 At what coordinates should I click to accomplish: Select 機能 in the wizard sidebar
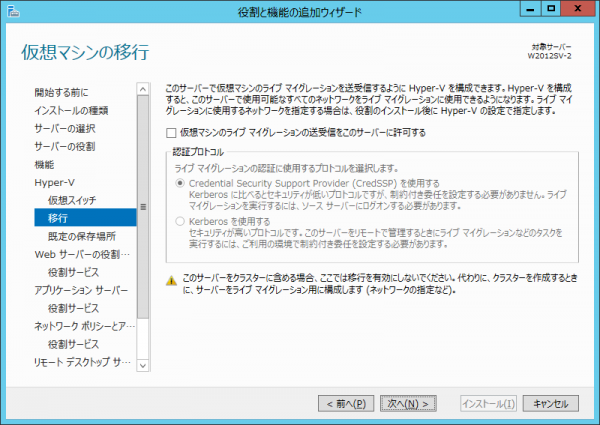44,164
